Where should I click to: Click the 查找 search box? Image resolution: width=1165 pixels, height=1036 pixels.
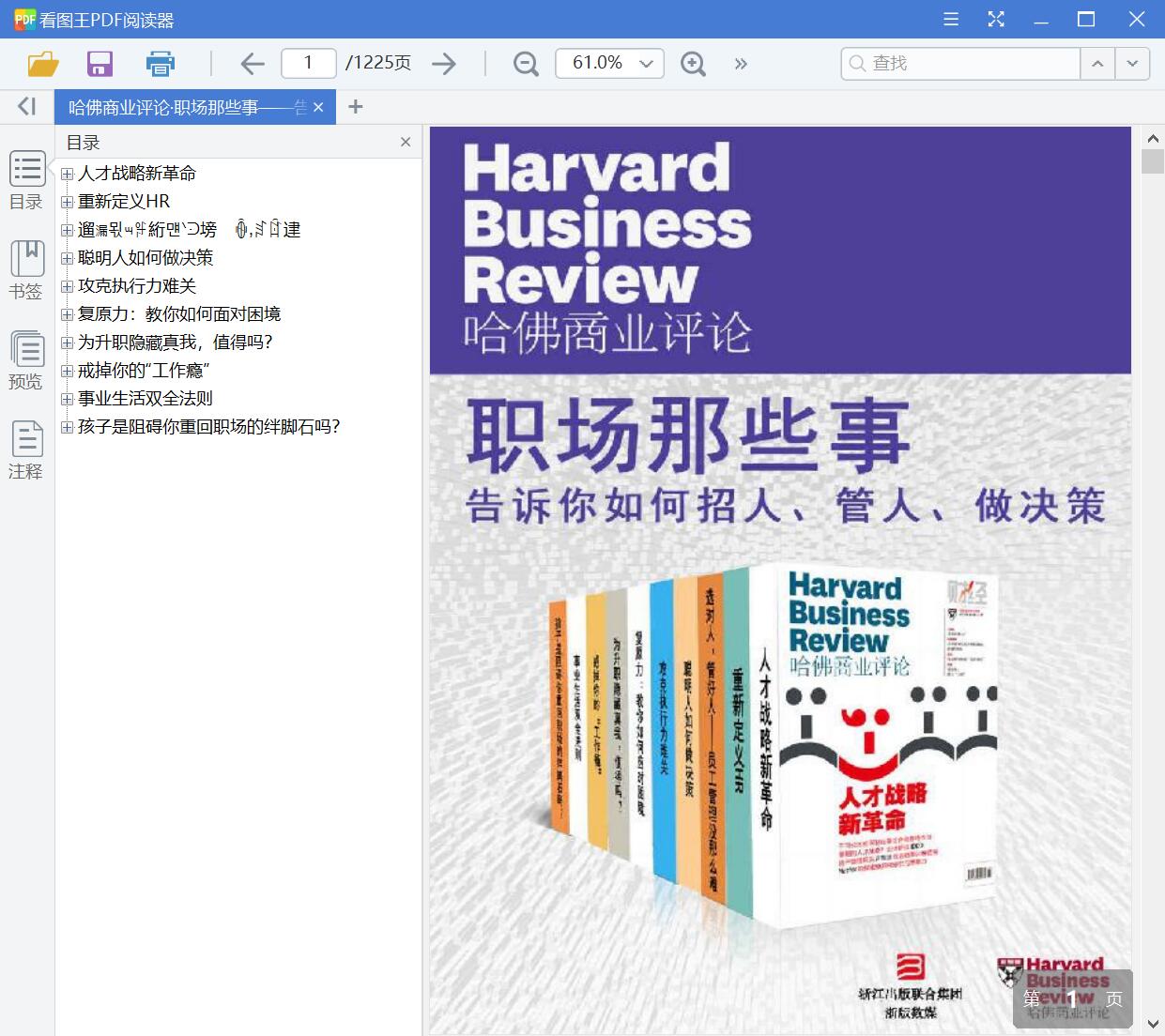[x=960, y=63]
